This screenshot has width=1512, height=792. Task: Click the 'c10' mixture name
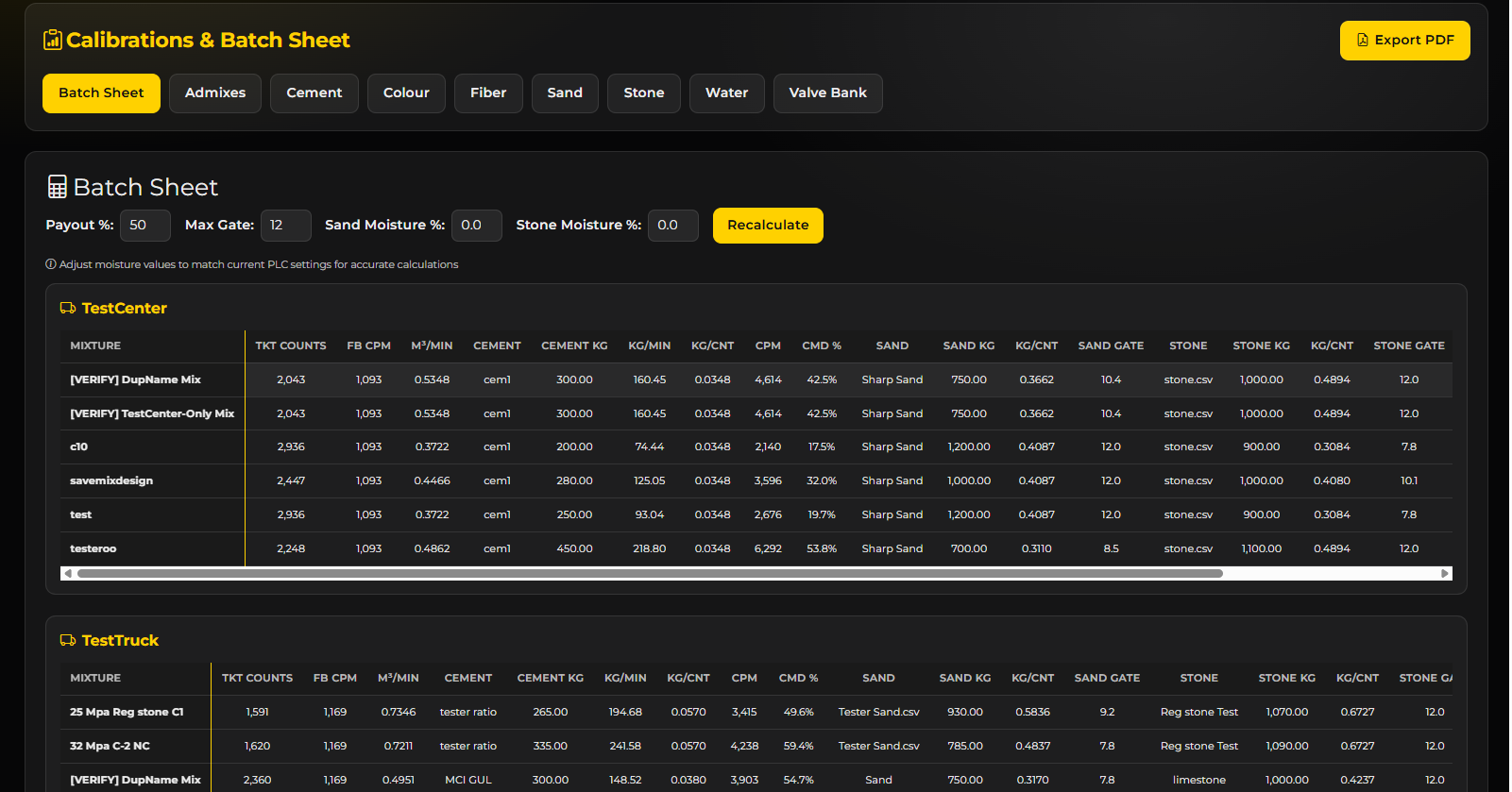pos(78,447)
